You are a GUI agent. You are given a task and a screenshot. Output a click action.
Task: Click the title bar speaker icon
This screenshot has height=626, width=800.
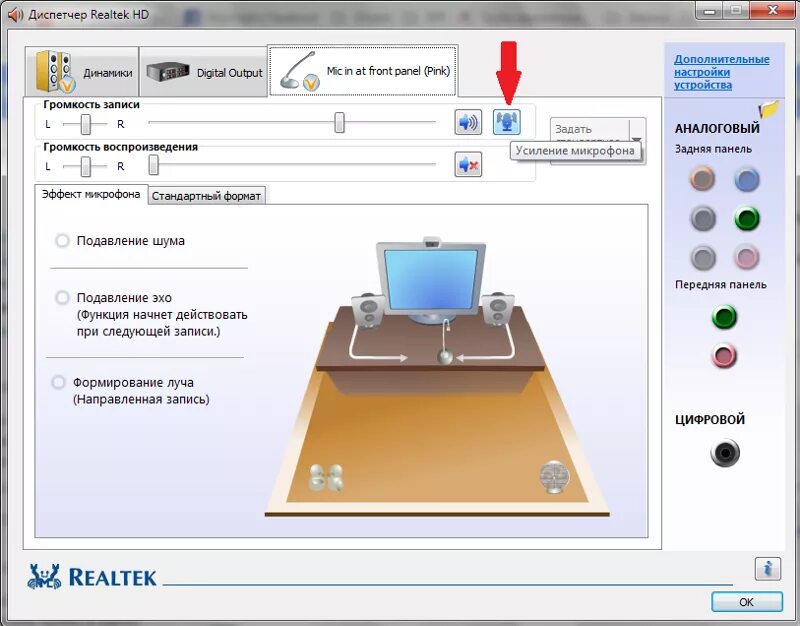point(15,14)
